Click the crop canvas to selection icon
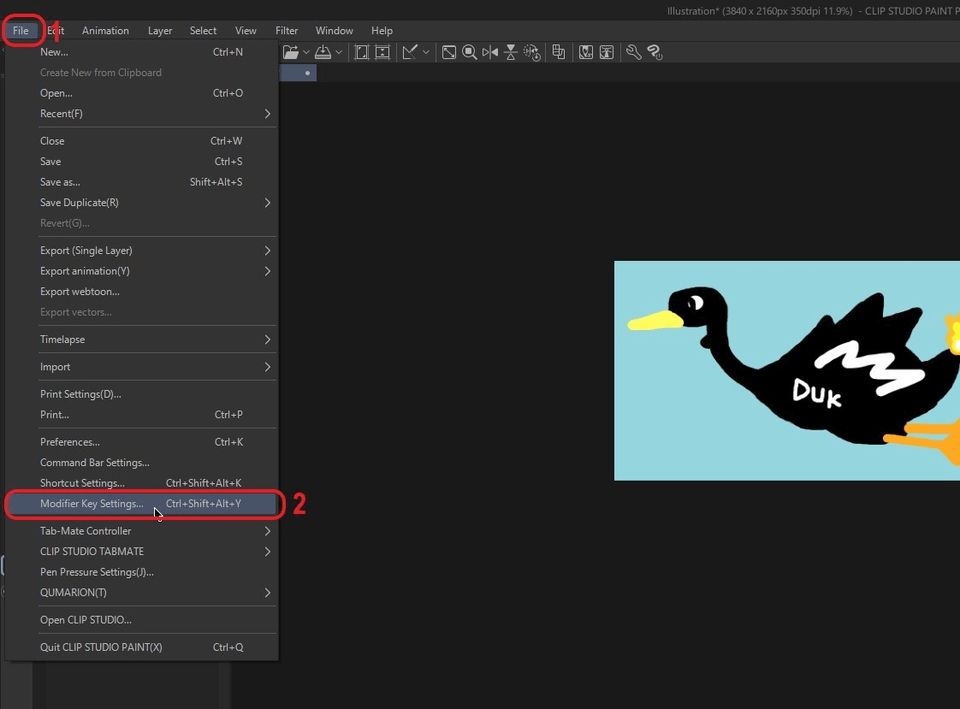This screenshot has width=960, height=709. click(x=383, y=53)
